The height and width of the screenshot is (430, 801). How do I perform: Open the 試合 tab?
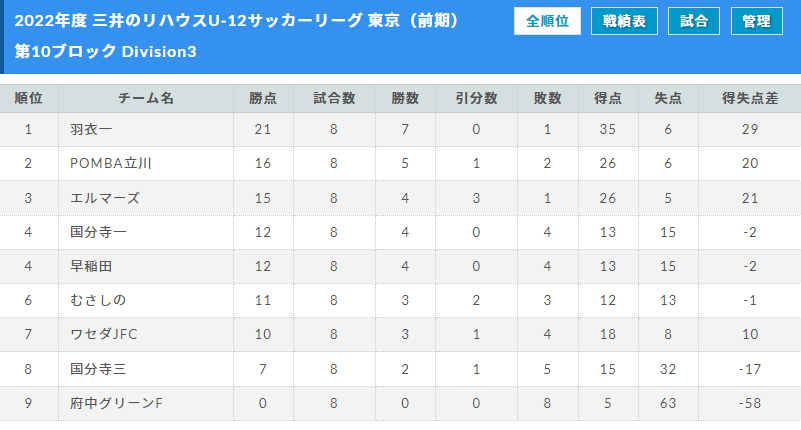(x=694, y=21)
